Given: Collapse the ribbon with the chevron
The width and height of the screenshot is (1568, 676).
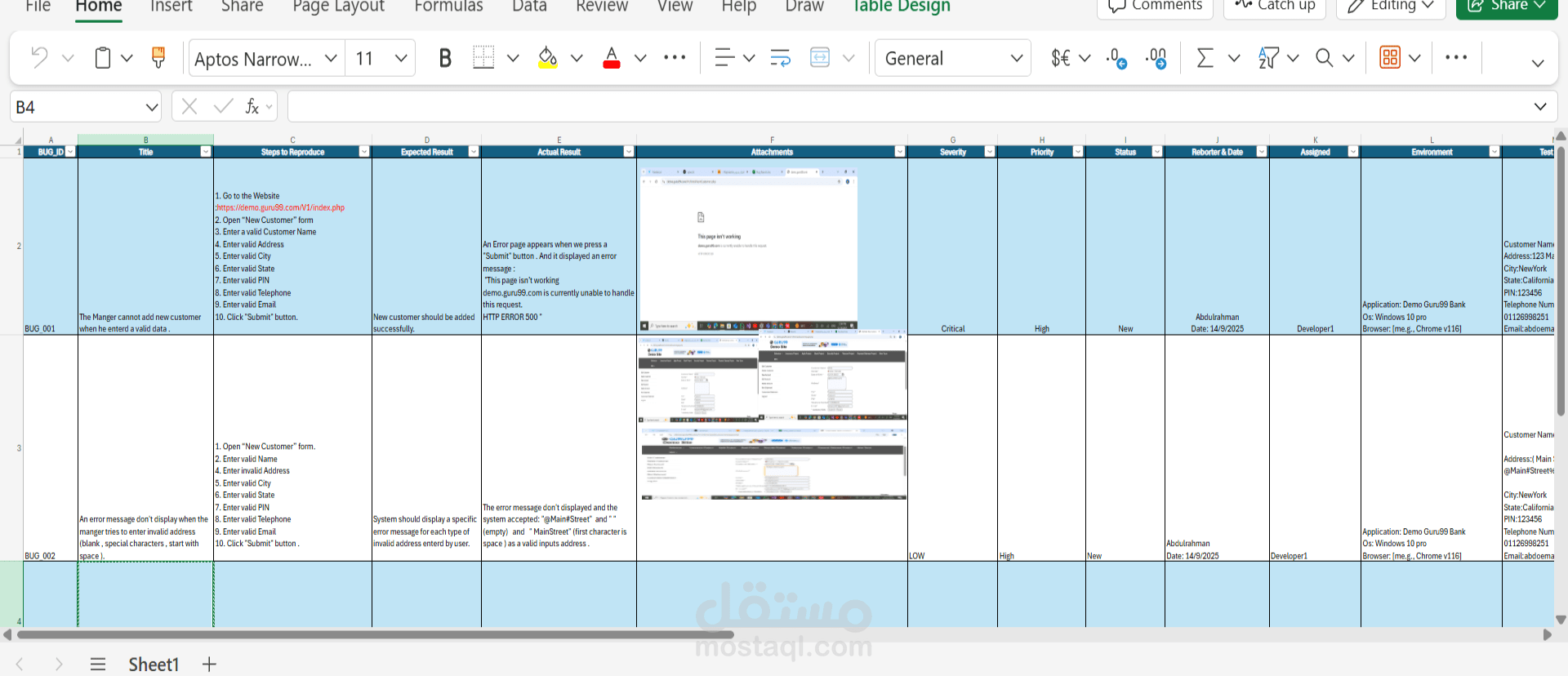Looking at the screenshot, I should point(1538,63).
